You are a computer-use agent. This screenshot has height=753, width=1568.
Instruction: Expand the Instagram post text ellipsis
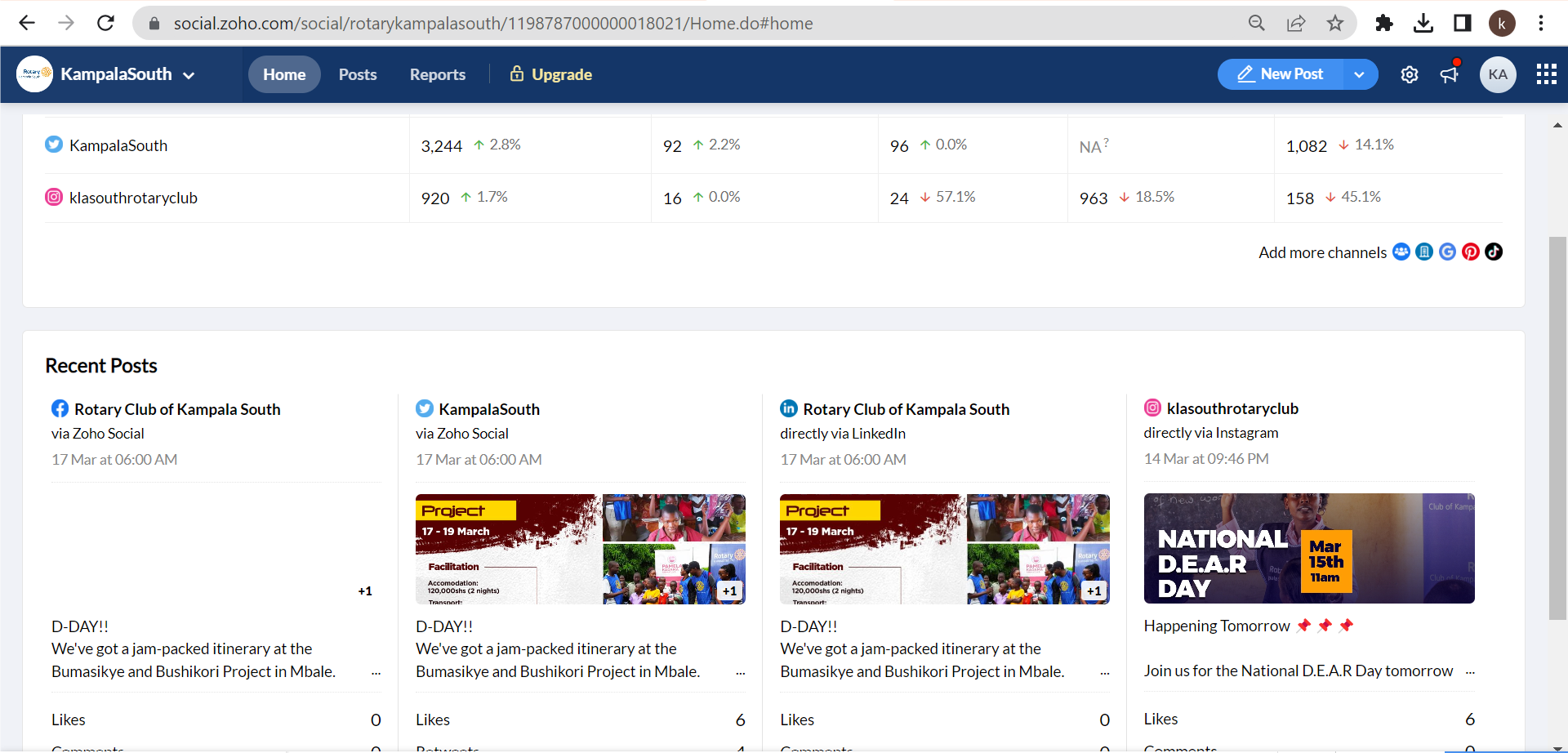pyautogui.click(x=1470, y=672)
